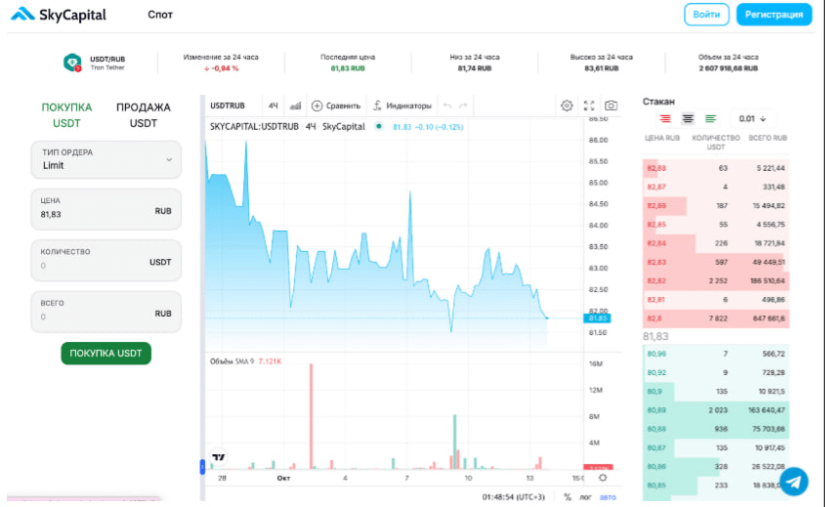Click sell order row priced 82,81

(716, 300)
